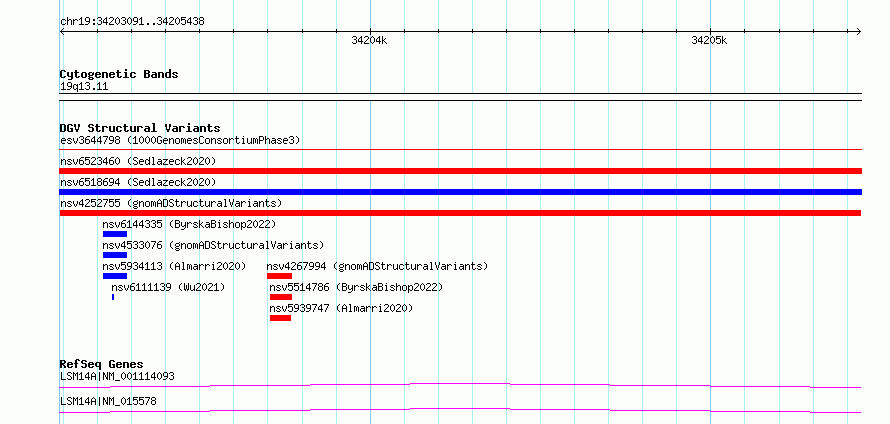Open nsv4533076 gnomAD variant label
Image resolution: width=890 pixels, height=424 pixels.
213,245
